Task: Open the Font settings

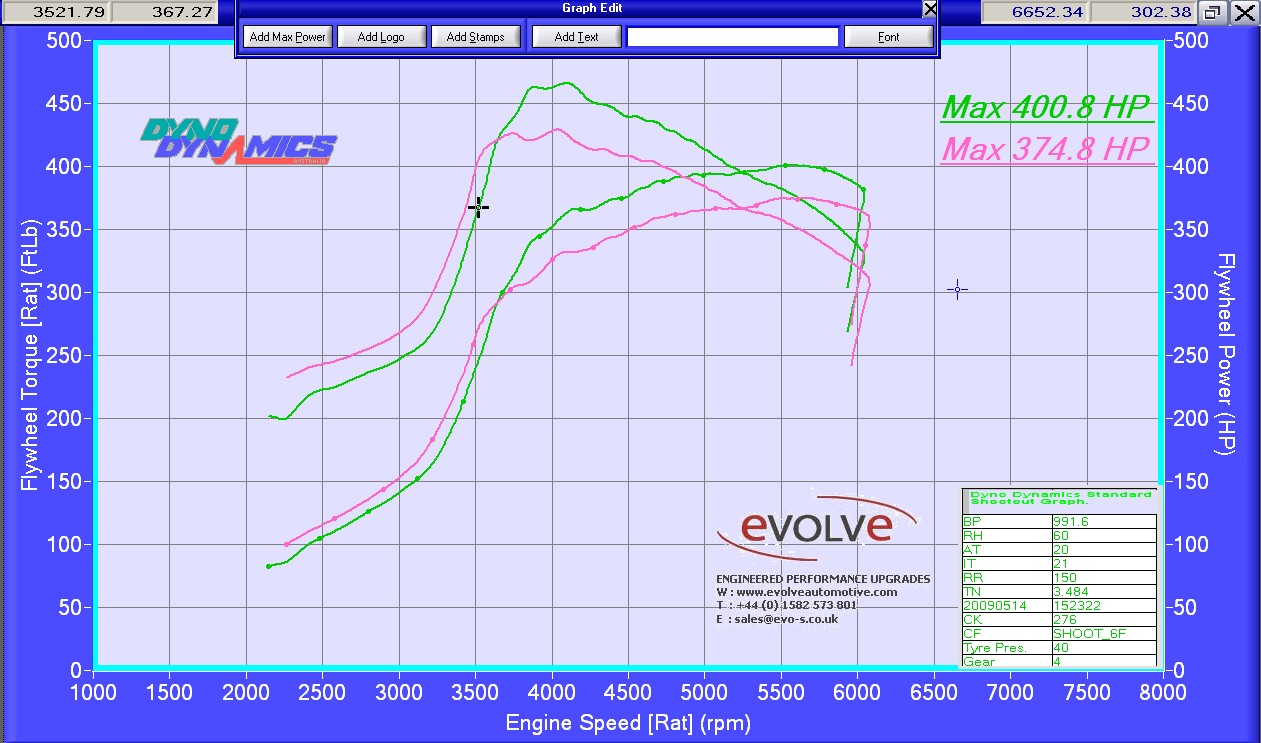Action: coord(888,36)
